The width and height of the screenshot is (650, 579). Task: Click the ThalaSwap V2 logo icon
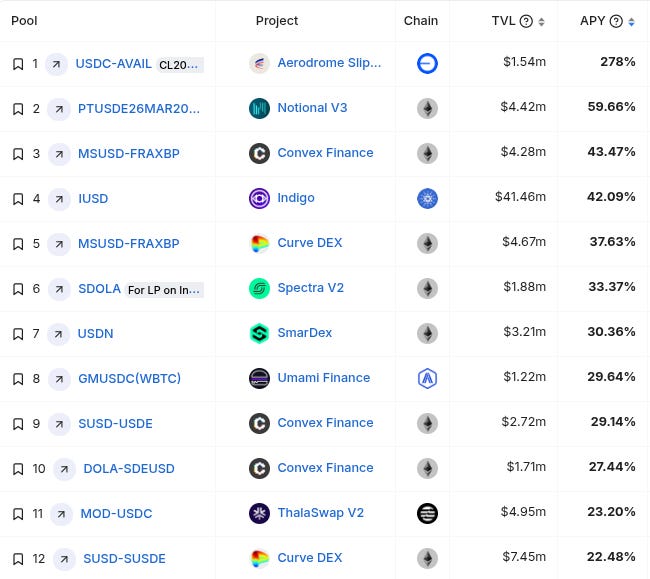pos(260,514)
